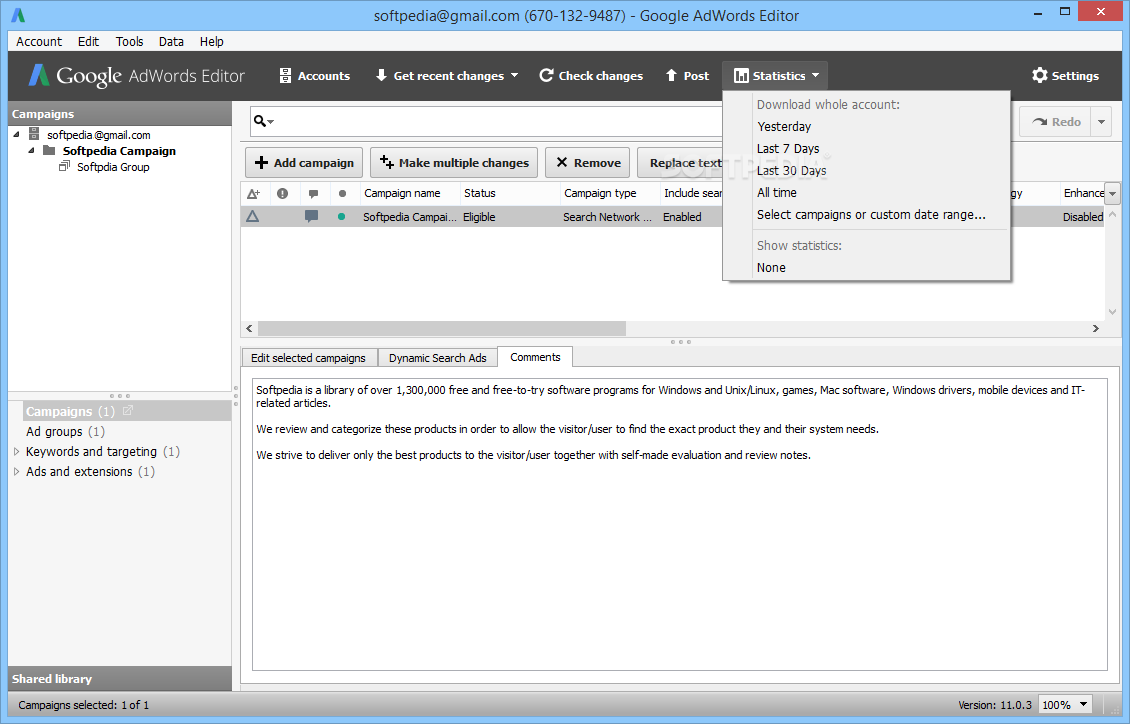This screenshot has height=724, width=1130.
Task: Click the Post upload button
Action: click(x=688, y=76)
